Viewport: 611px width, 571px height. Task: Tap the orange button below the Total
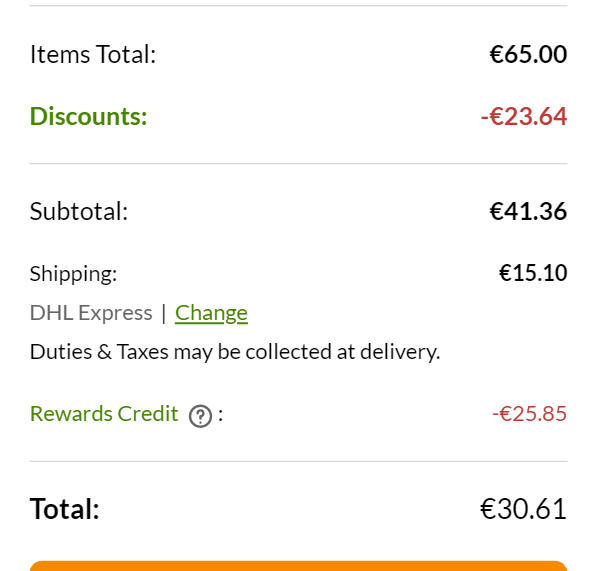pyautogui.click(x=298, y=566)
